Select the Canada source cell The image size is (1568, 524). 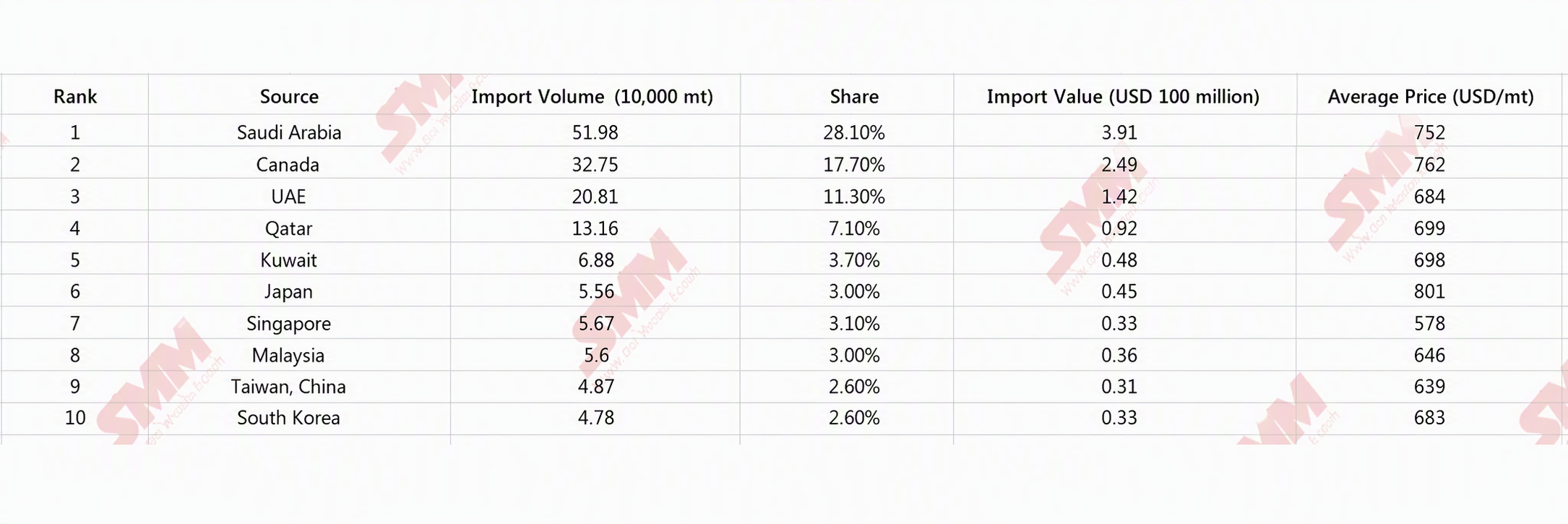pyautogui.click(x=288, y=165)
